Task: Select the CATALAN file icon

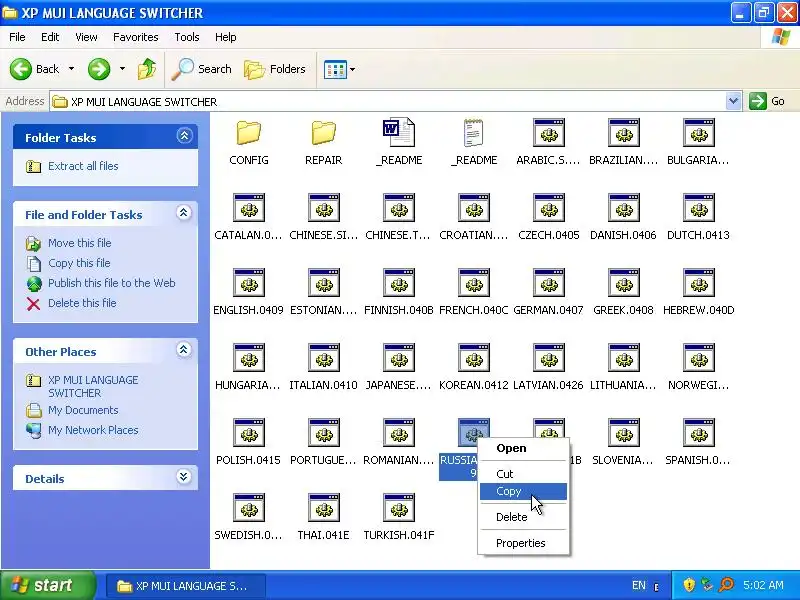Action: coord(248,208)
